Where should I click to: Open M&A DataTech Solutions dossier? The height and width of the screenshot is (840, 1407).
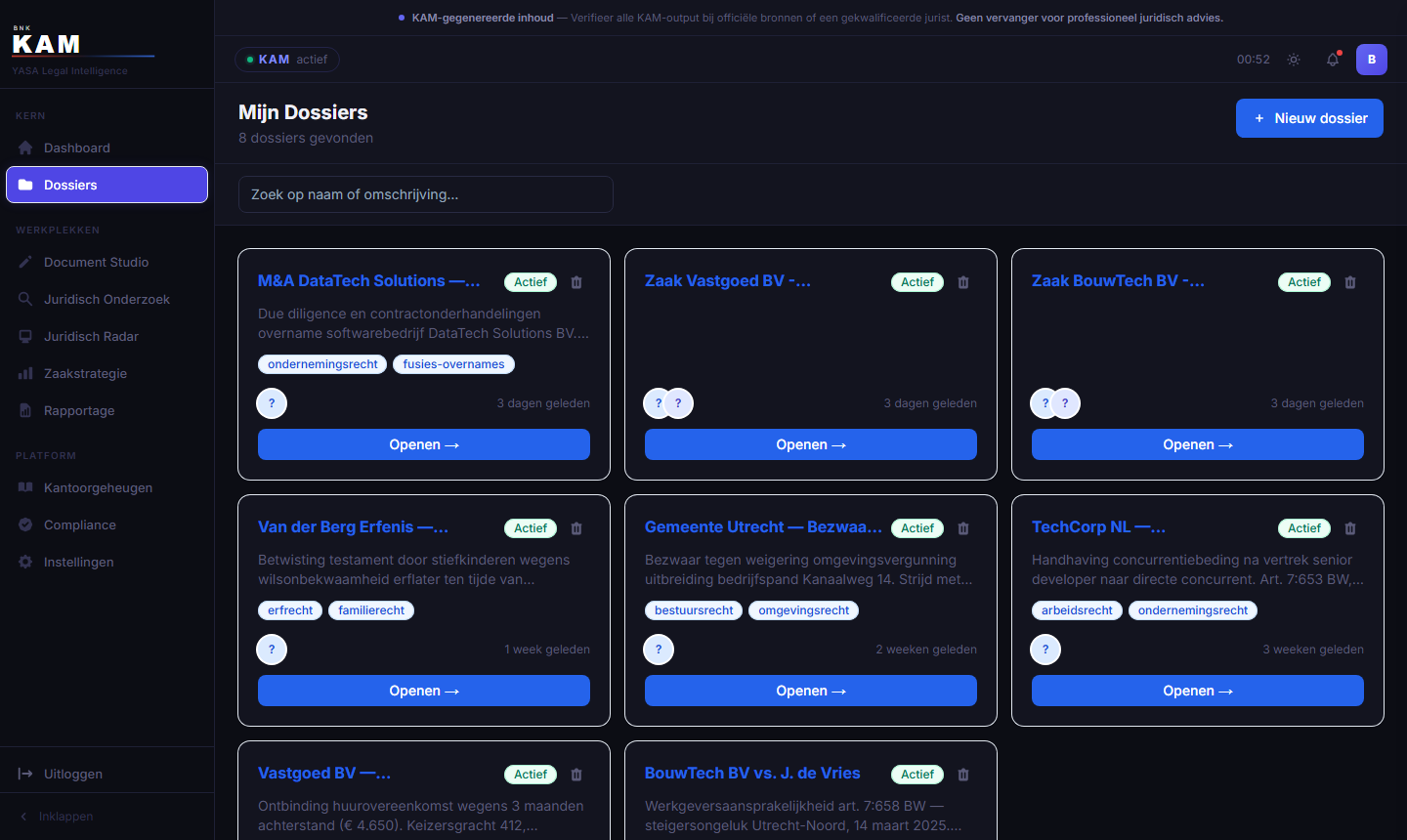pos(424,444)
